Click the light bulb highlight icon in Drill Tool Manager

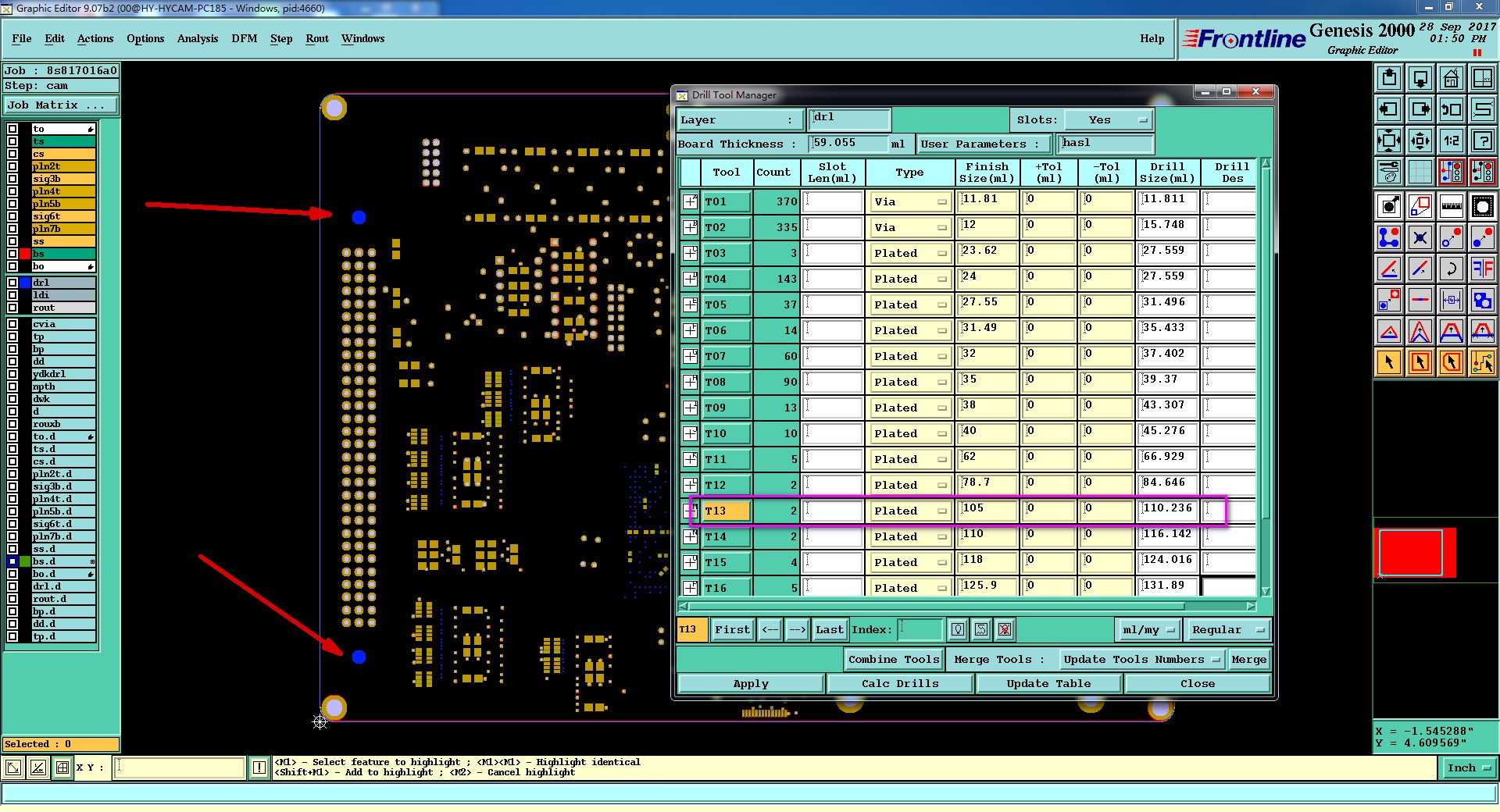click(x=959, y=629)
